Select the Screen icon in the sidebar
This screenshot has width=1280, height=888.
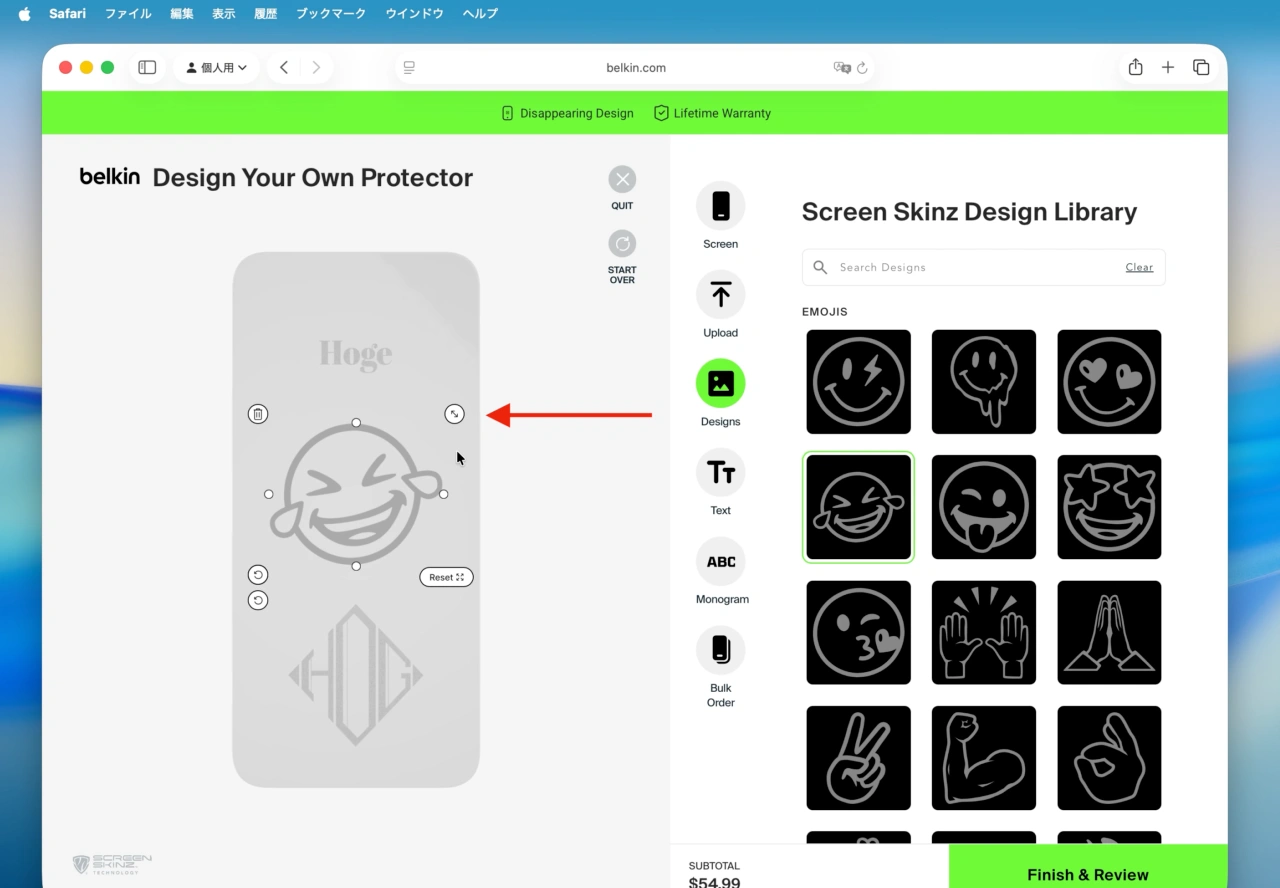tap(720, 205)
